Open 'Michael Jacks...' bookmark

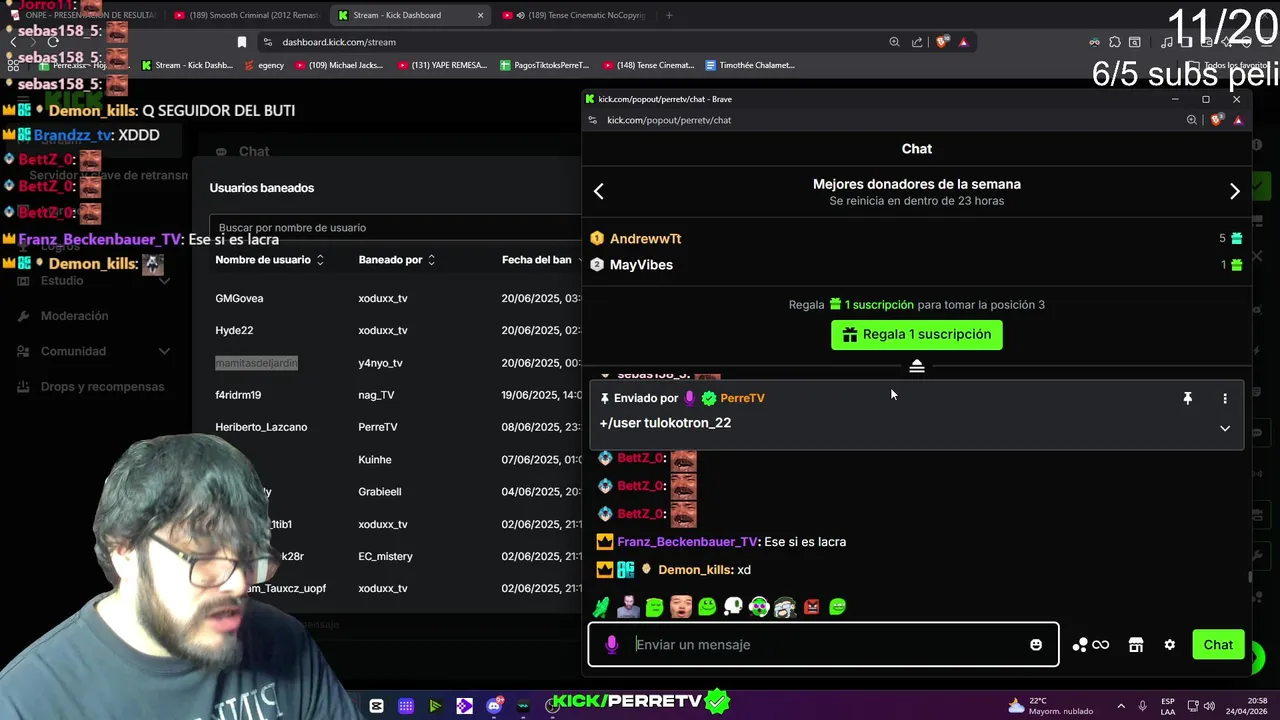tap(338, 65)
